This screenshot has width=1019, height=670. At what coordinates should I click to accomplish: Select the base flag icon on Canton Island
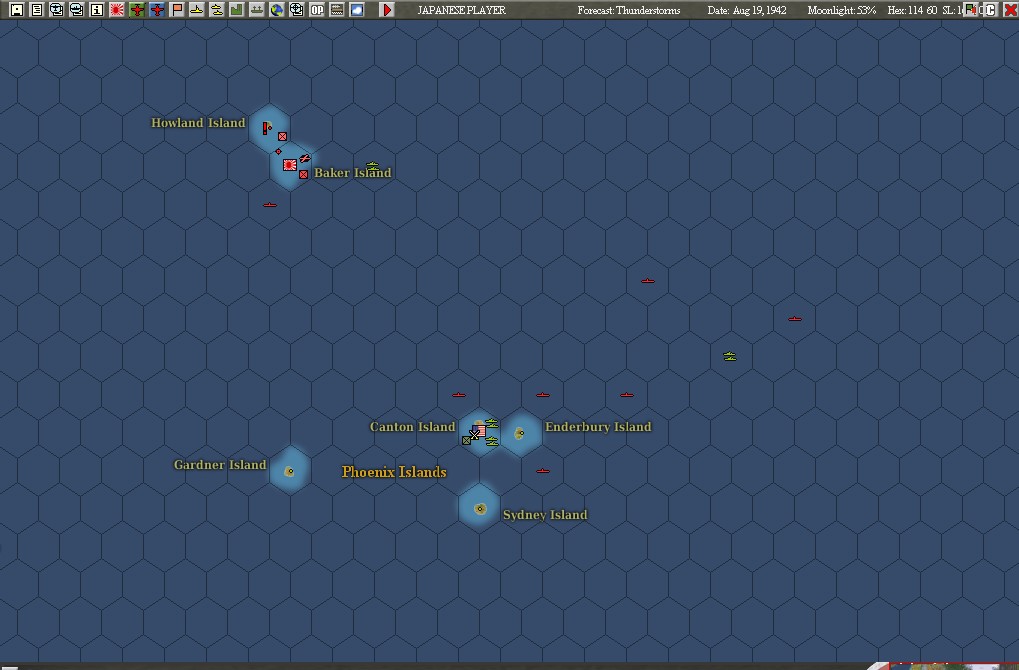tap(480, 430)
